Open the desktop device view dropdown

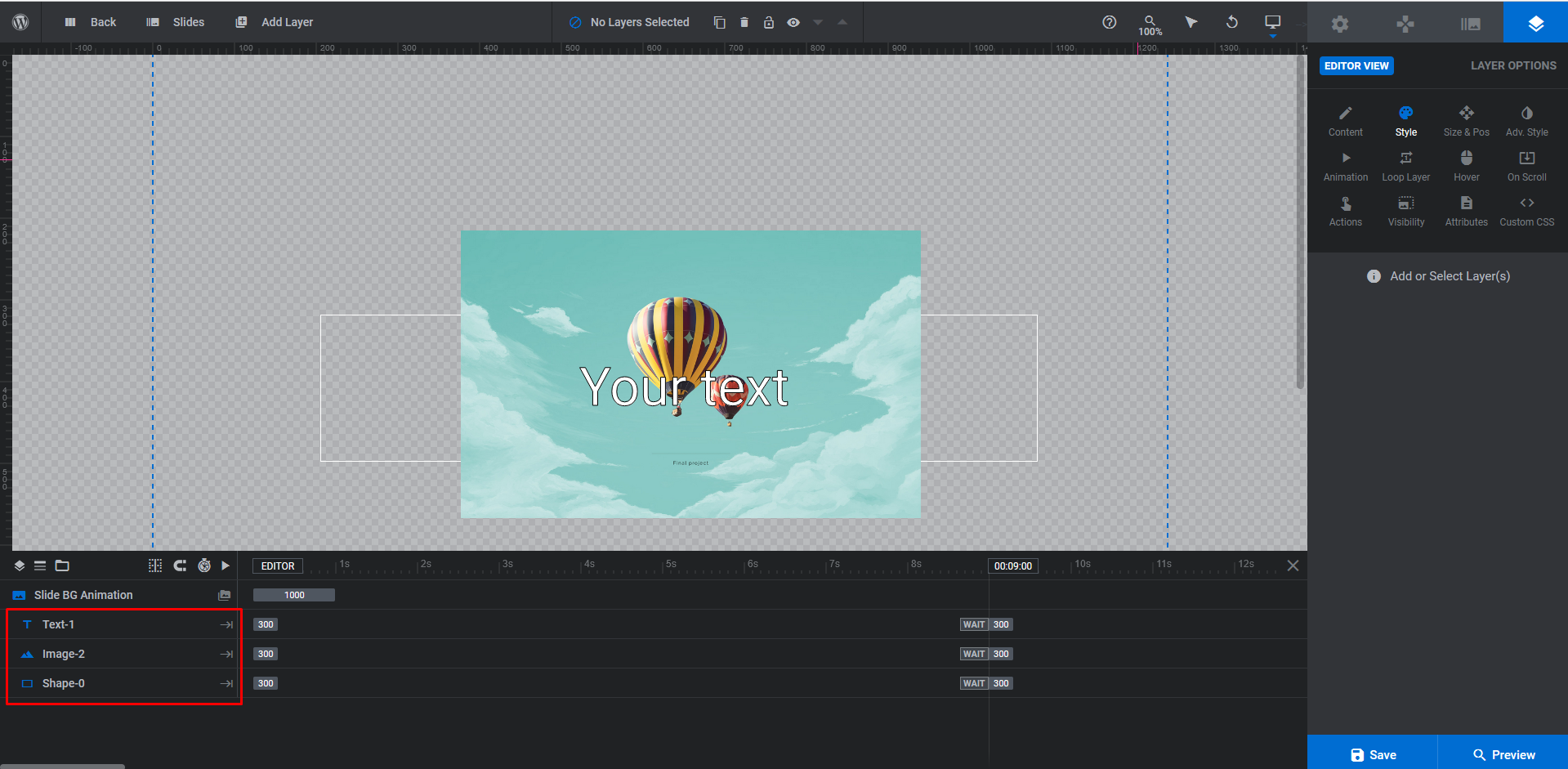click(1273, 24)
